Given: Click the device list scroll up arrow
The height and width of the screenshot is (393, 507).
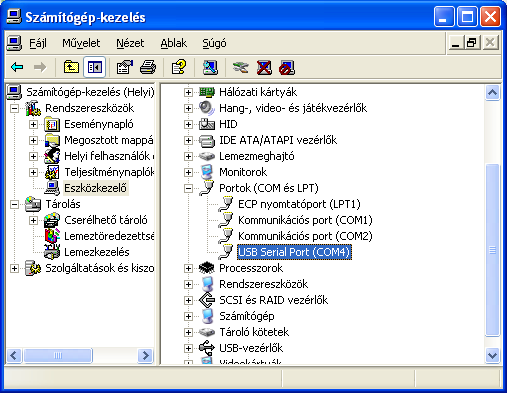Looking at the screenshot, I should tap(492, 92).
